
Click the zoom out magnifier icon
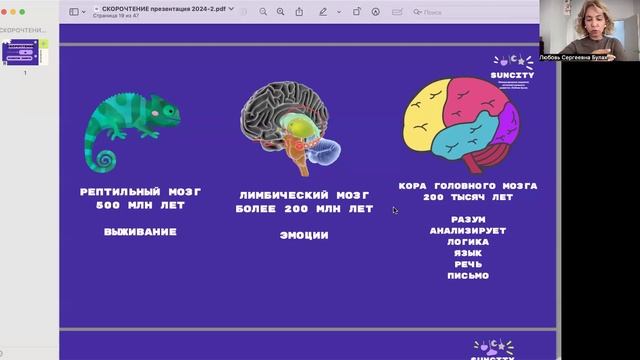[263, 12]
